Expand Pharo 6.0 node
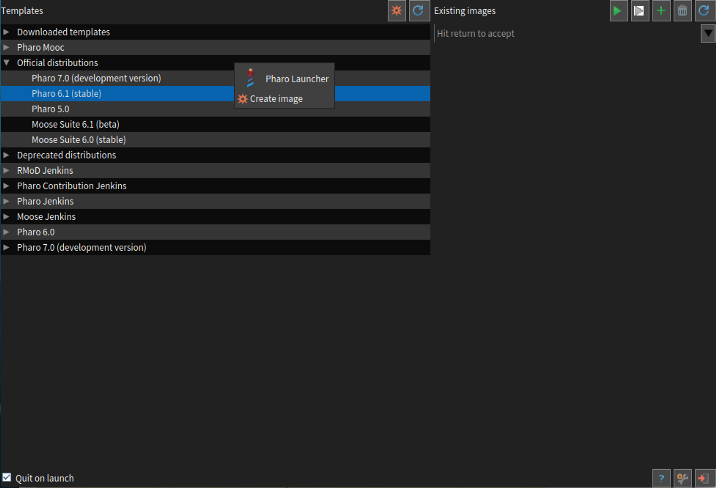 (x=6, y=232)
